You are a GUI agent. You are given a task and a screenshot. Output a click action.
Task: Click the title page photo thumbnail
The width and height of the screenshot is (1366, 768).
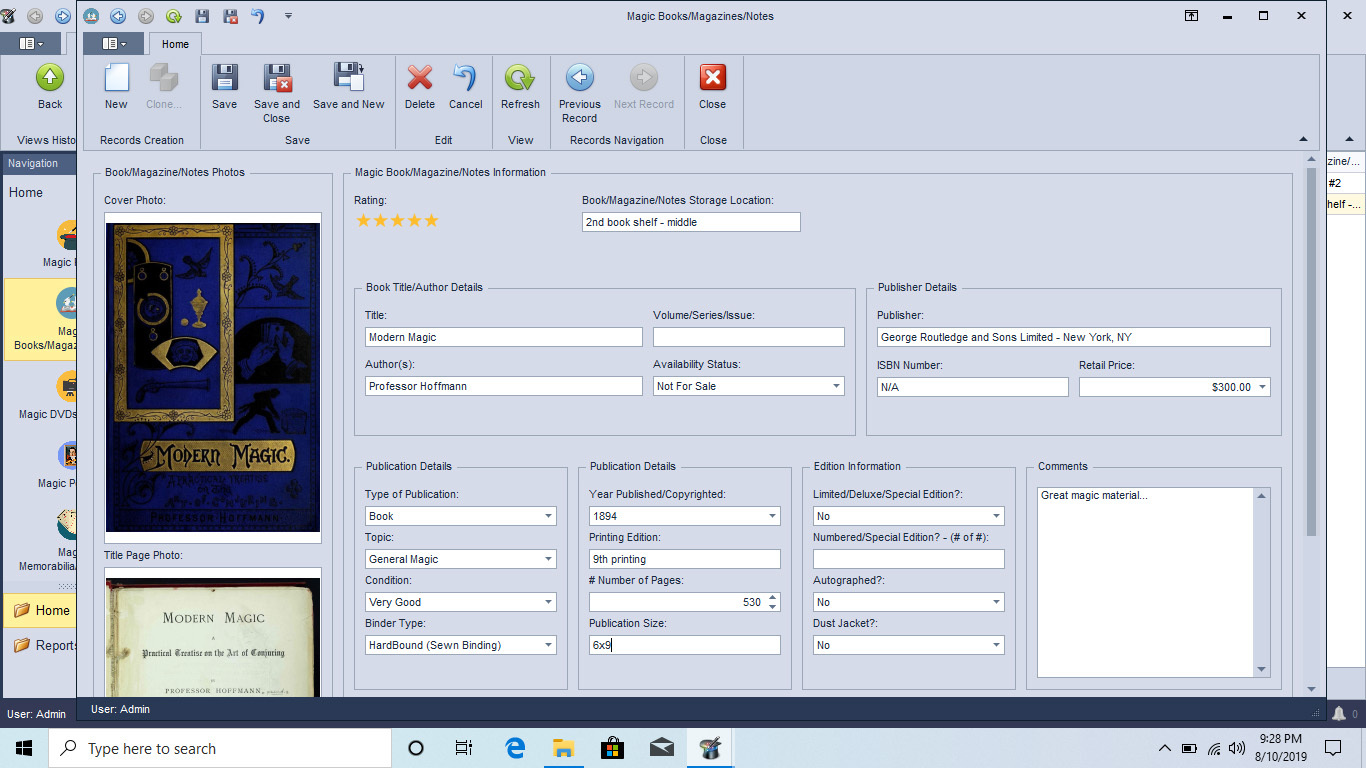pyautogui.click(x=213, y=638)
